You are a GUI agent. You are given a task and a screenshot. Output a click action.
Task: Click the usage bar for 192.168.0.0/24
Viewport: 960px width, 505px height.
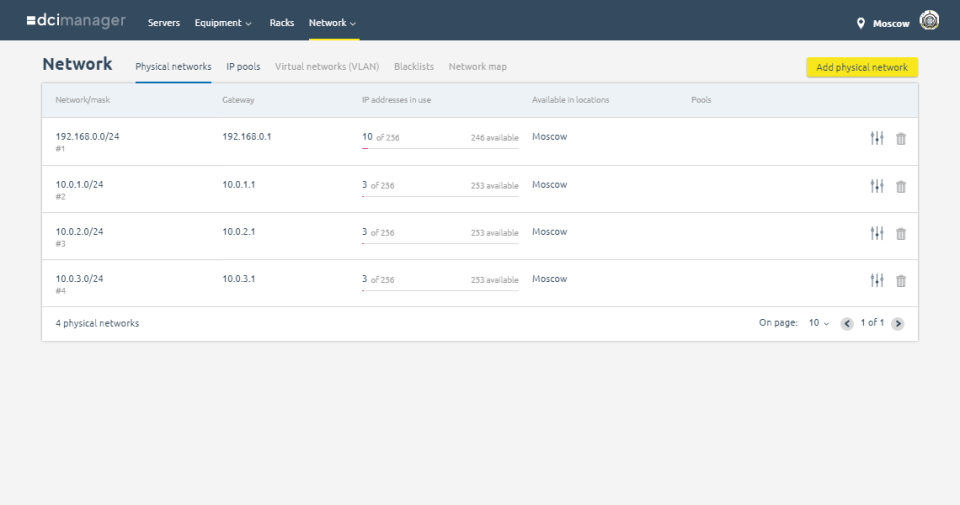click(x=440, y=148)
